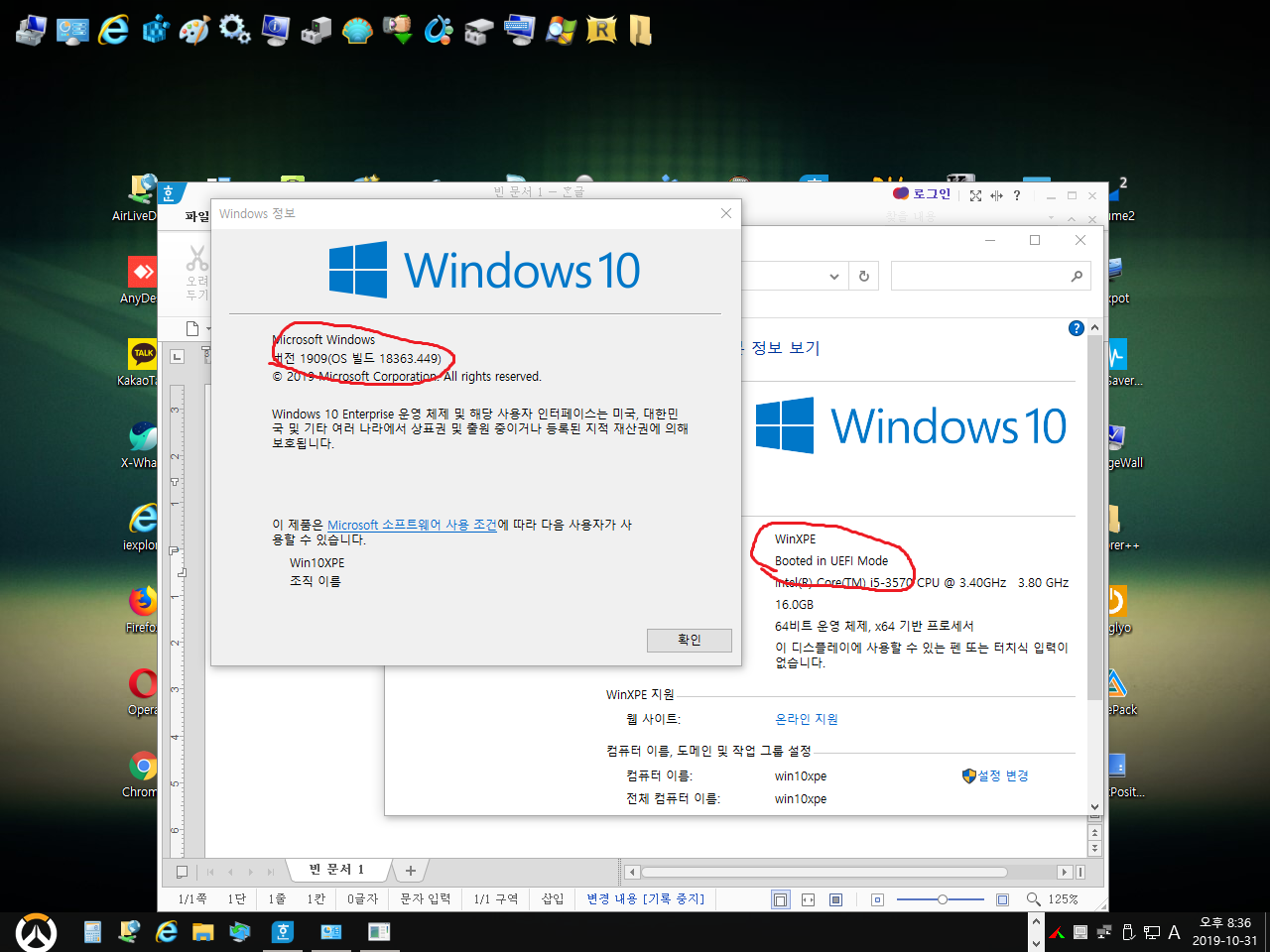
Task: Open the iexplore desktop shortcut
Action: [x=141, y=527]
